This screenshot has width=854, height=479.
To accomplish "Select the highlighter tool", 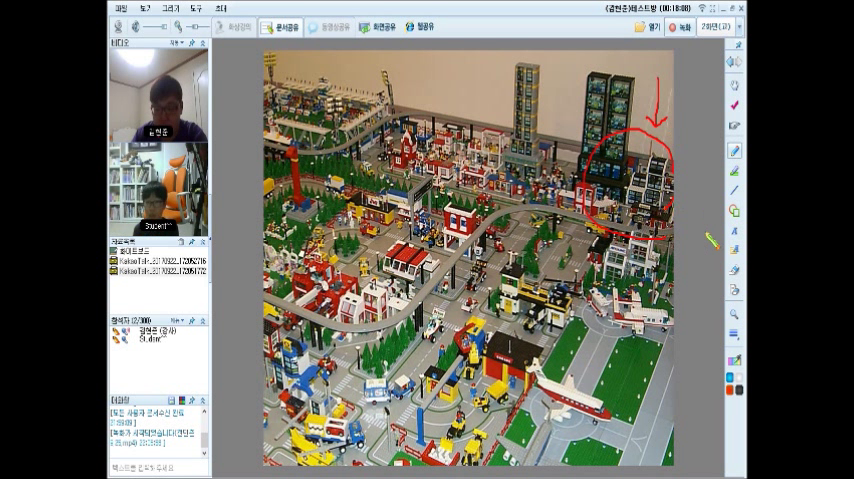I will click(x=734, y=171).
